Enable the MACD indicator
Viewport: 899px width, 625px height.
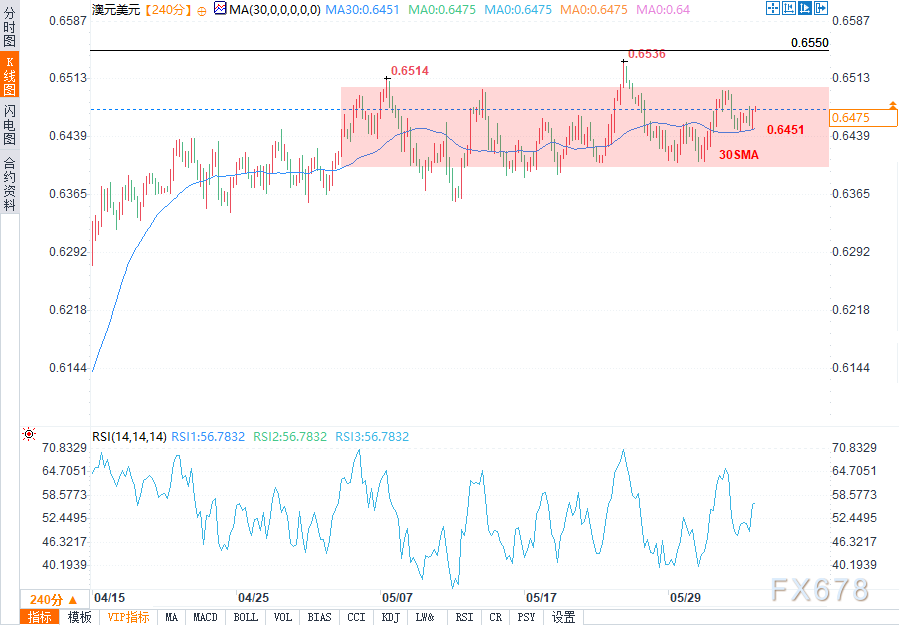point(205,617)
